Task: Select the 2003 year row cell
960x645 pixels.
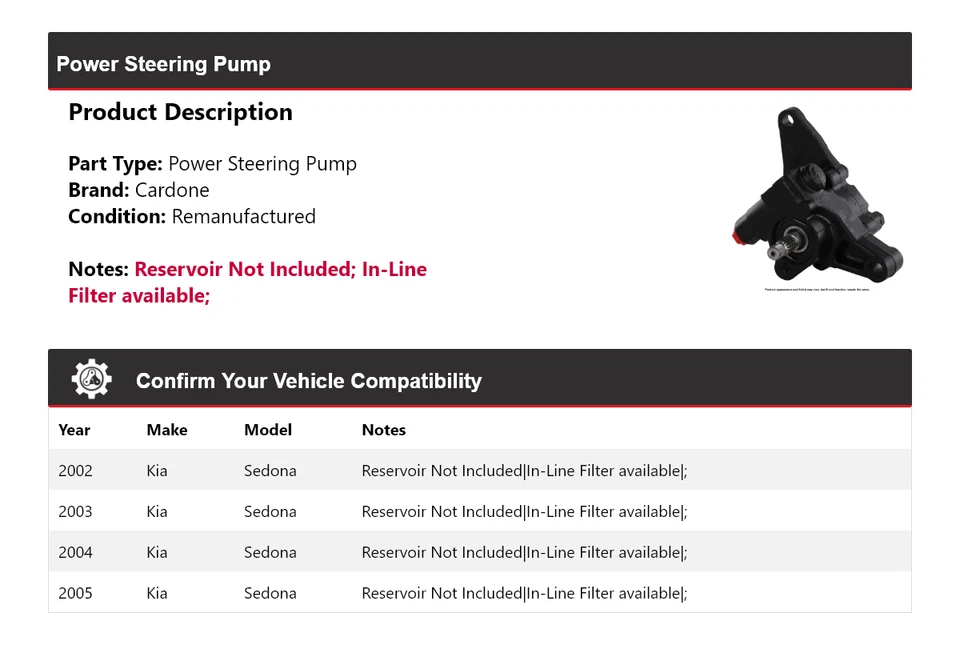Action: click(x=75, y=511)
